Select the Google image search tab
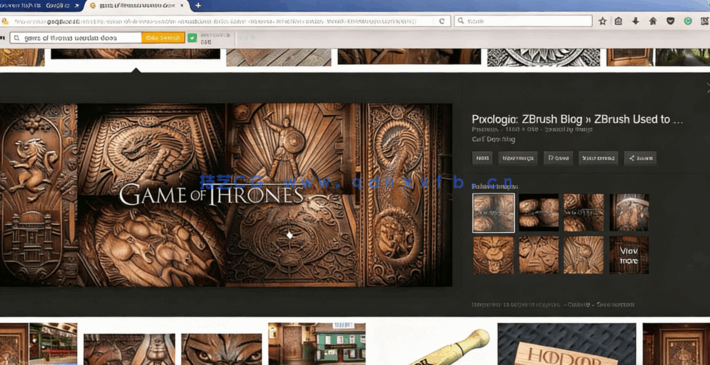Viewport: 710px width, 365px height. click(x=136, y=6)
